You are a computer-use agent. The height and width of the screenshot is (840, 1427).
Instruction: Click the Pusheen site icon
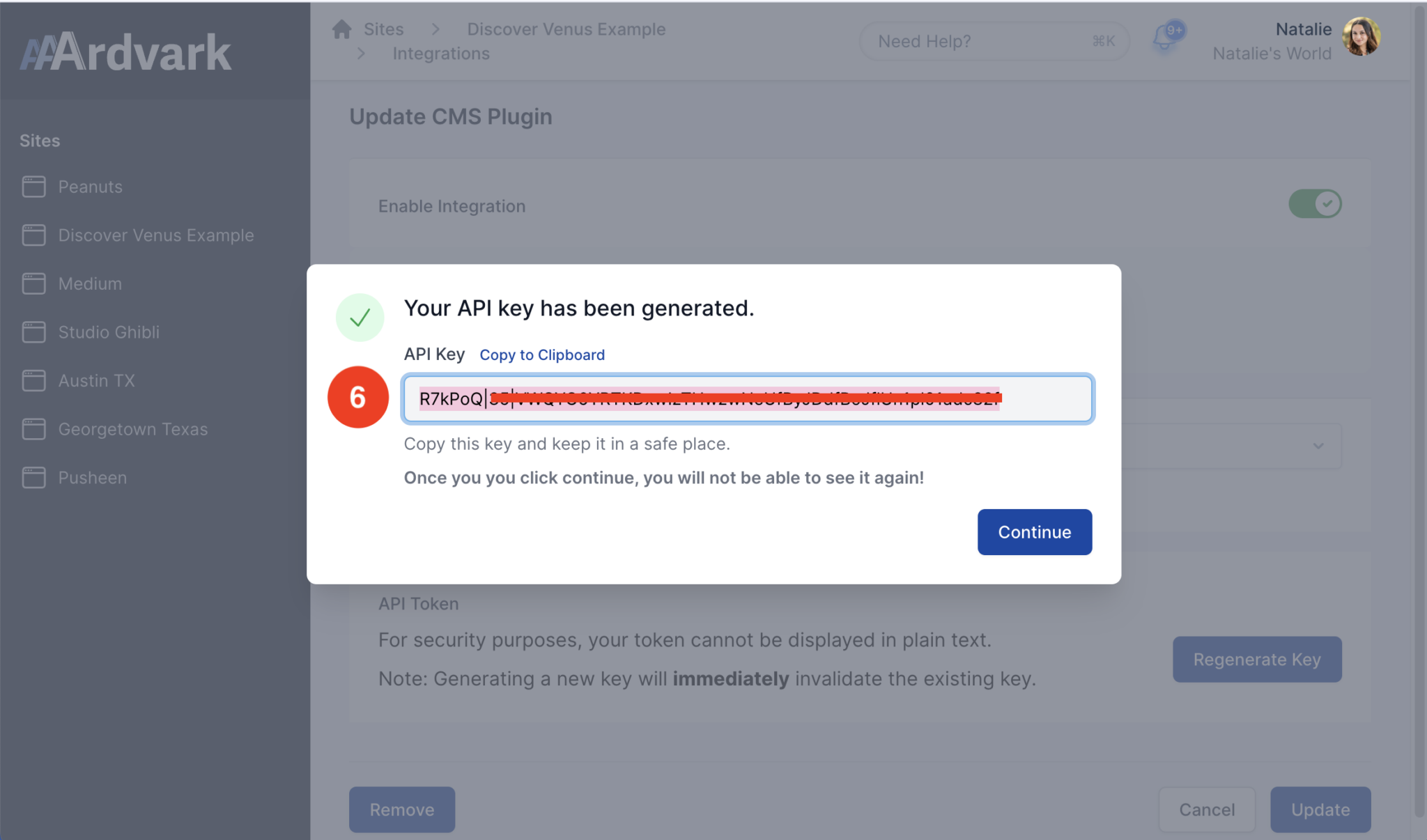(x=33, y=477)
